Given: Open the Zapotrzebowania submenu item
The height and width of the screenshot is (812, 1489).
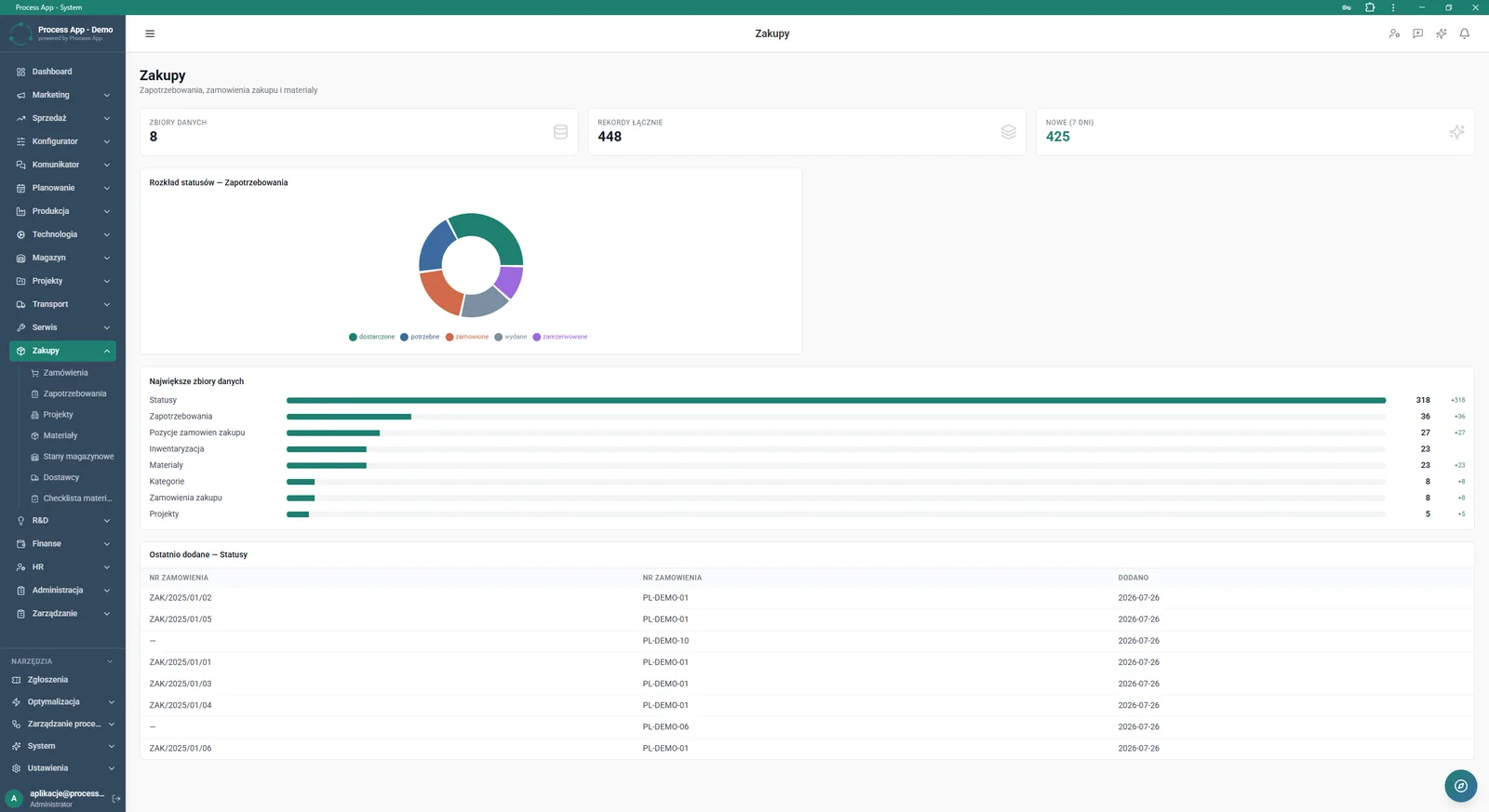Looking at the screenshot, I should click(x=74, y=393).
